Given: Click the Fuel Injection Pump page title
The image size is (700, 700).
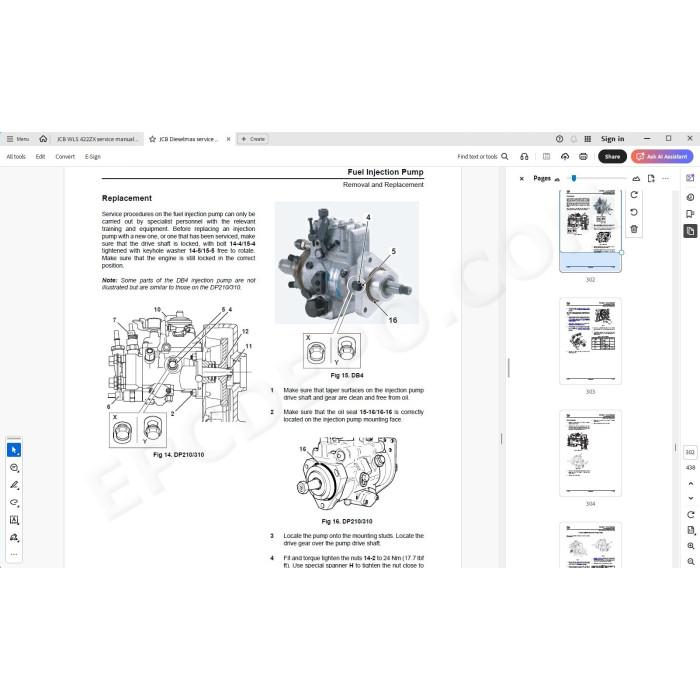Looking at the screenshot, I should pos(385,172).
